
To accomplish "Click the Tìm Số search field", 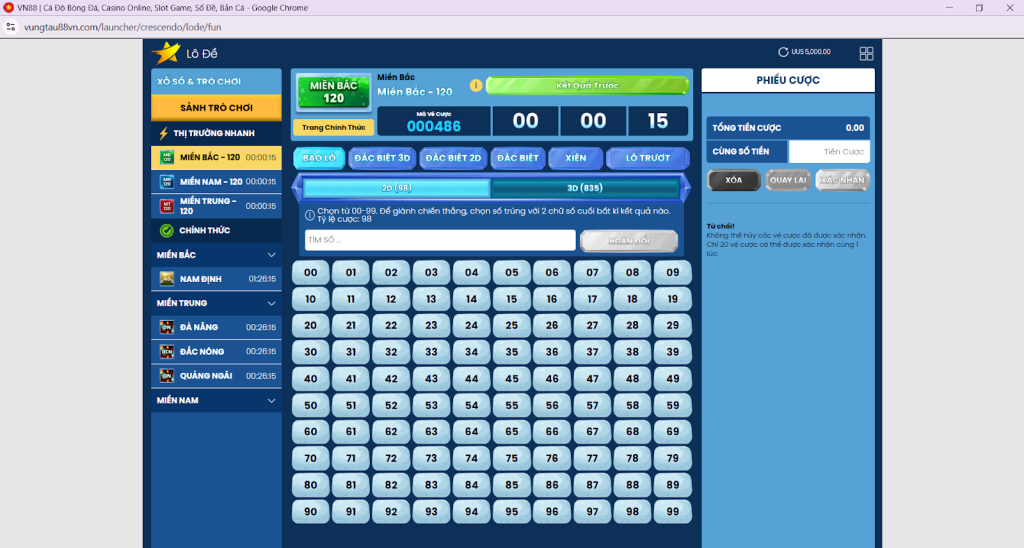I will click(x=440, y=240).
